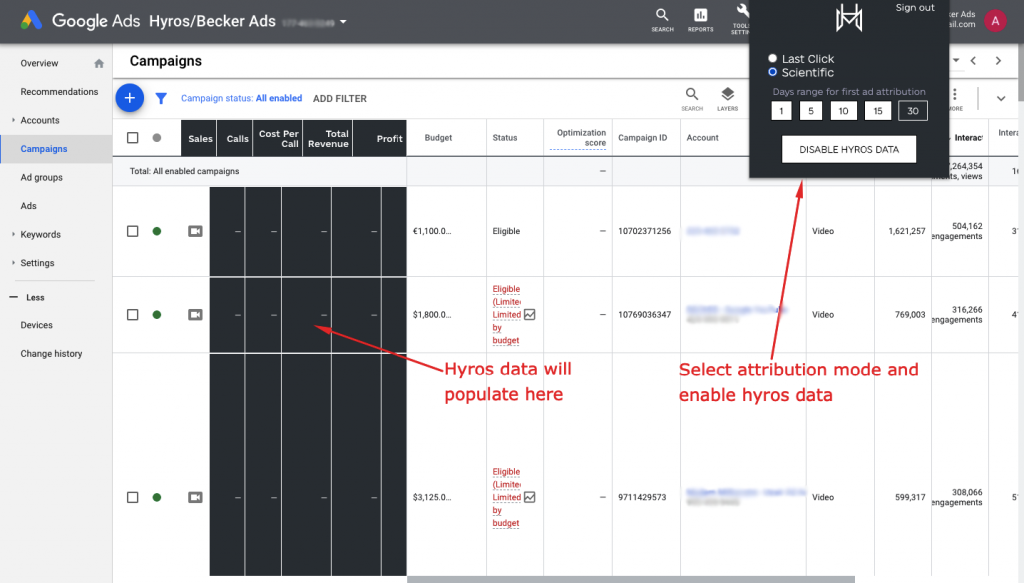Viewport: 1024px width, 583px height.
Task: Check the box for campaign 10769036347
Action: pyautogui.click(x=133, y=315)
